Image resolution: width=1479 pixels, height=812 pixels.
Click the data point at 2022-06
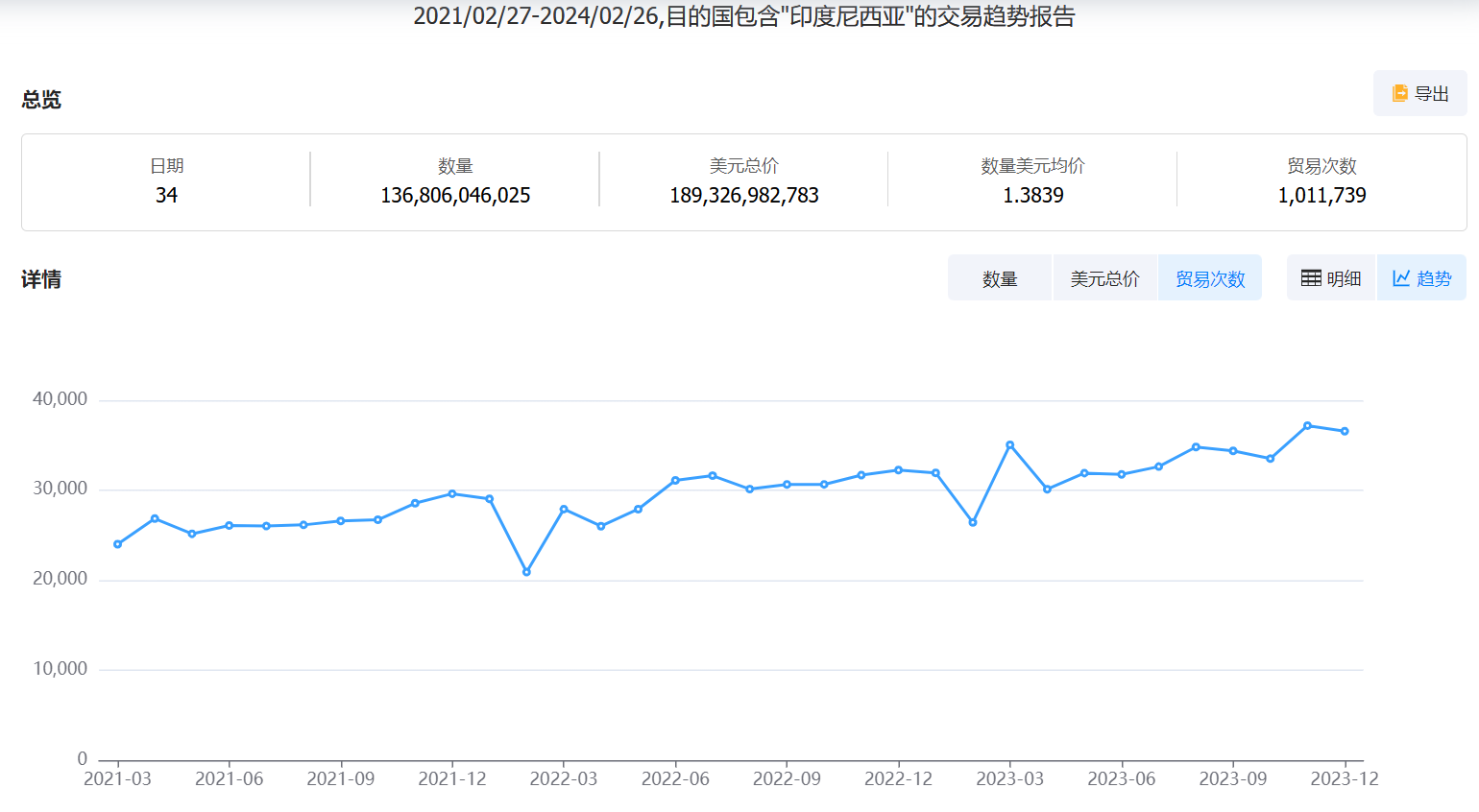tap(675, 481)
